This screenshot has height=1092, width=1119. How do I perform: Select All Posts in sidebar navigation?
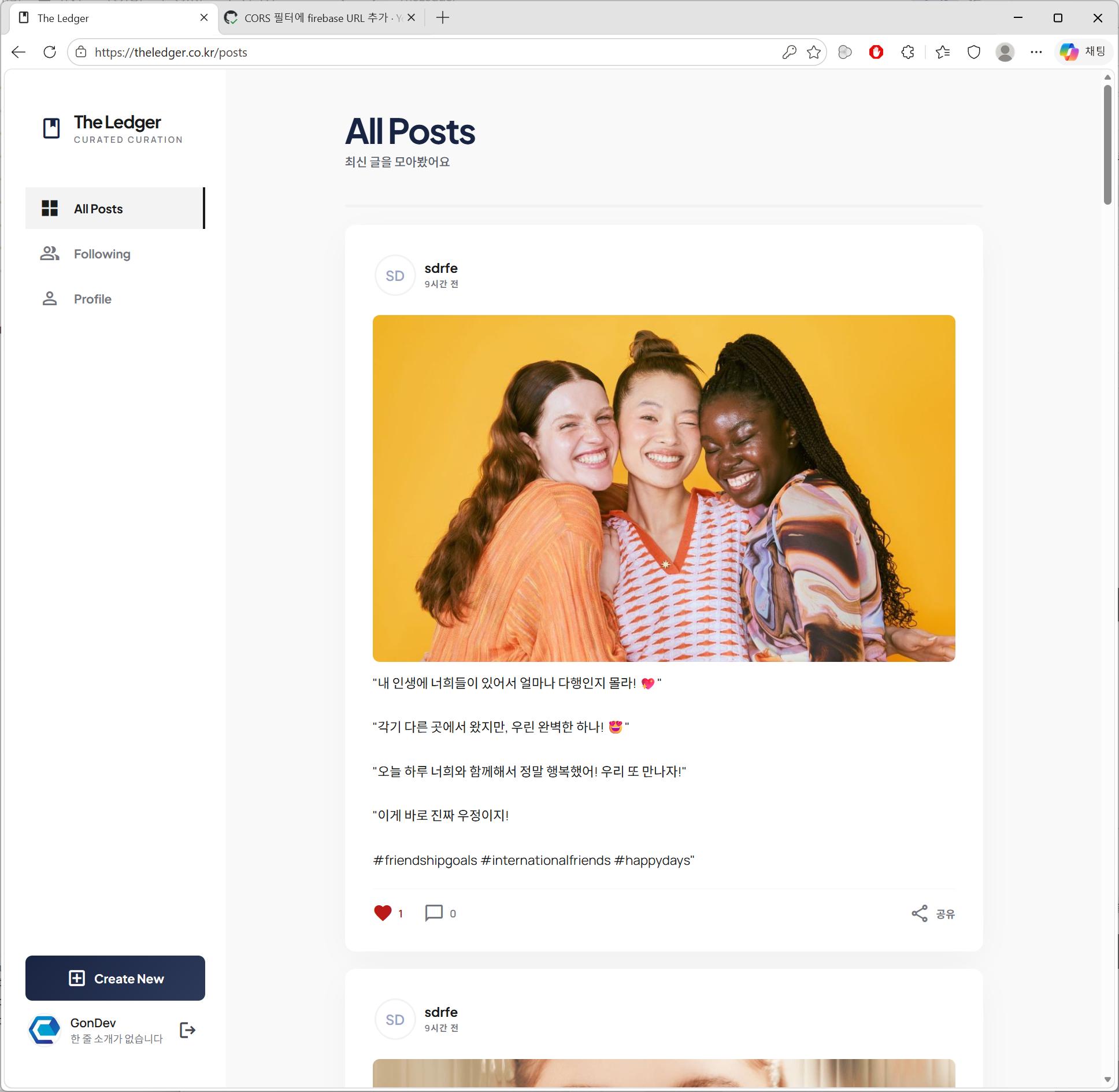(x=98, y=209)
